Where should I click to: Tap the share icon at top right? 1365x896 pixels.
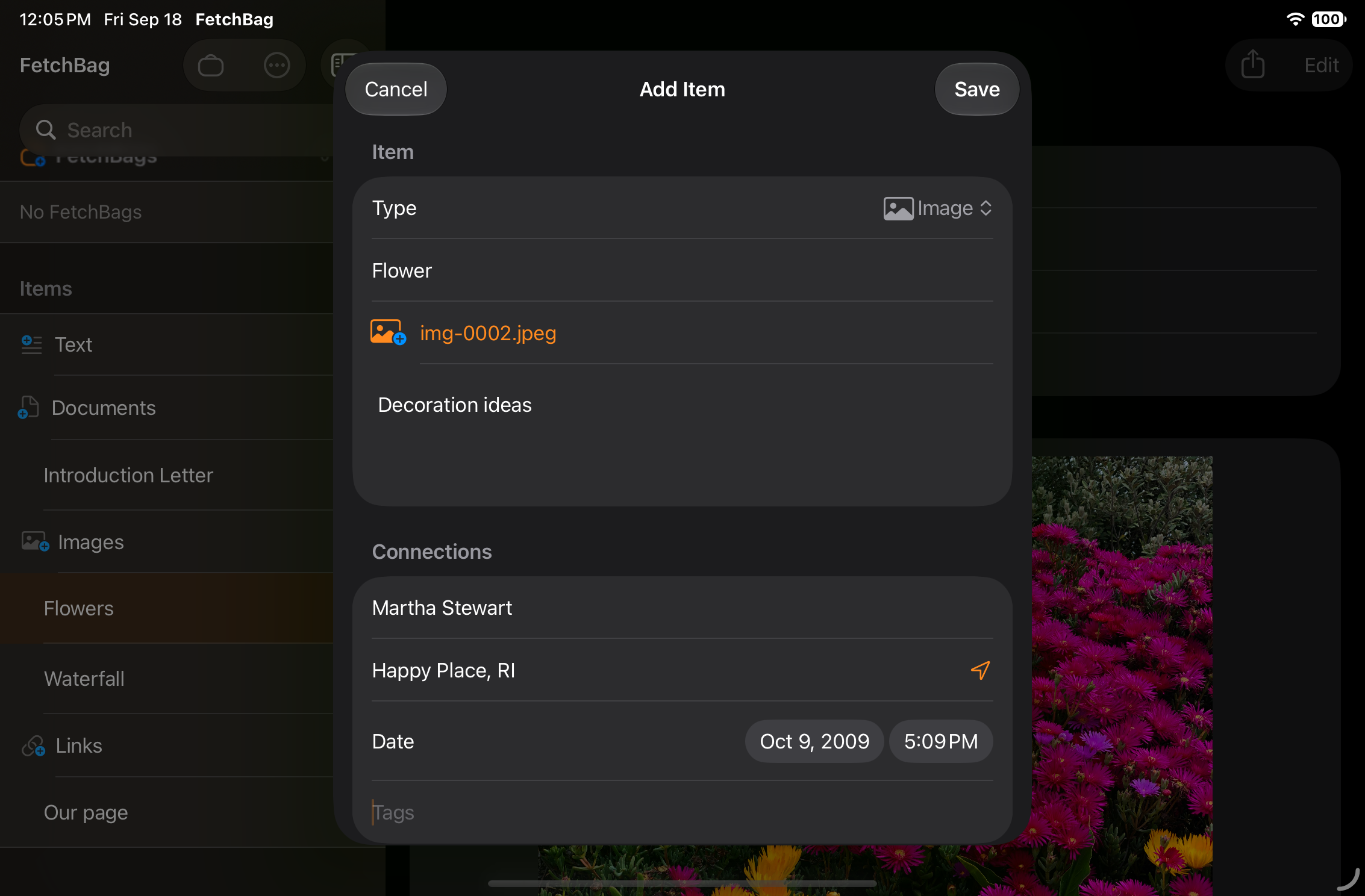[x=1252, y=64]
